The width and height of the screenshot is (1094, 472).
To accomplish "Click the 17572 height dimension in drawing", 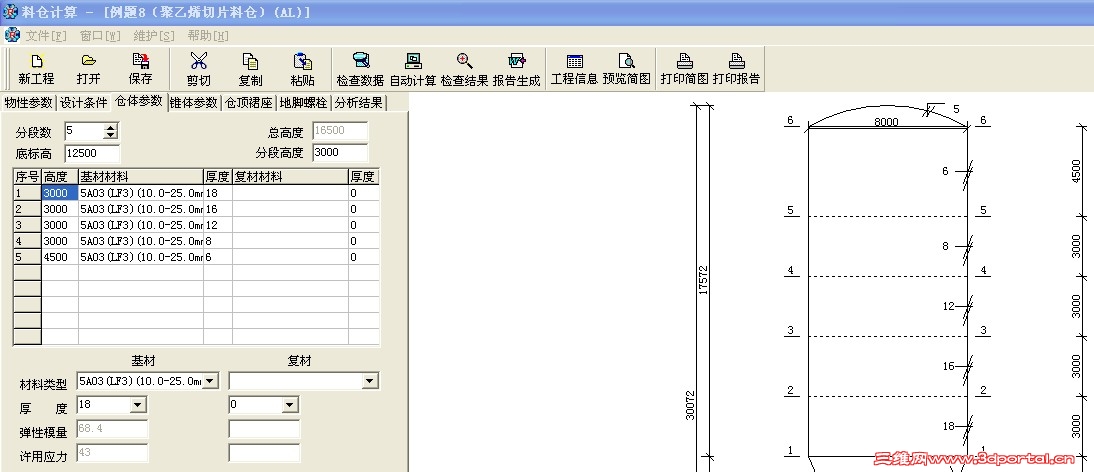I will tap(703, 279).
